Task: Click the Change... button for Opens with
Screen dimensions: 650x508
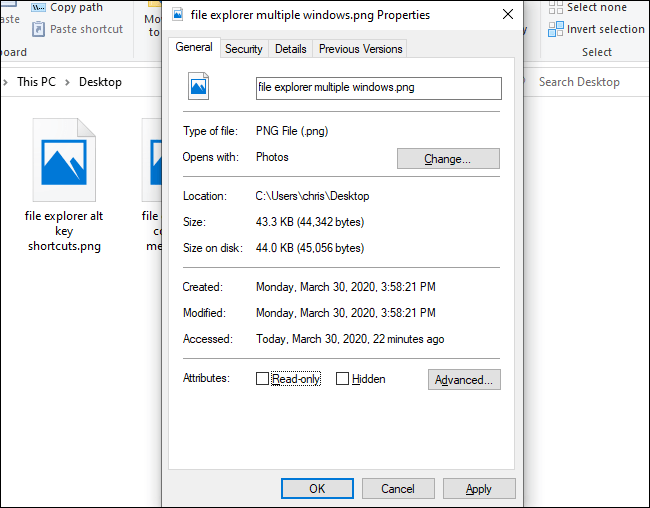Action: 447,159
